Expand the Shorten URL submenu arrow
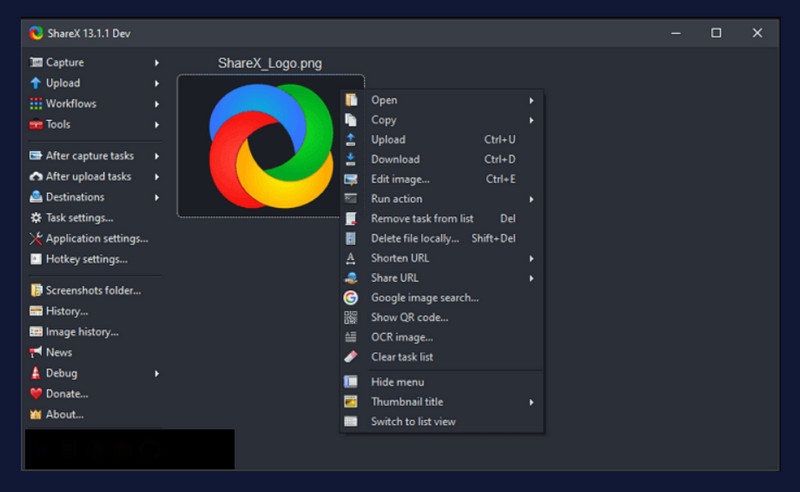The image size is (800, 492). (531, 259)
